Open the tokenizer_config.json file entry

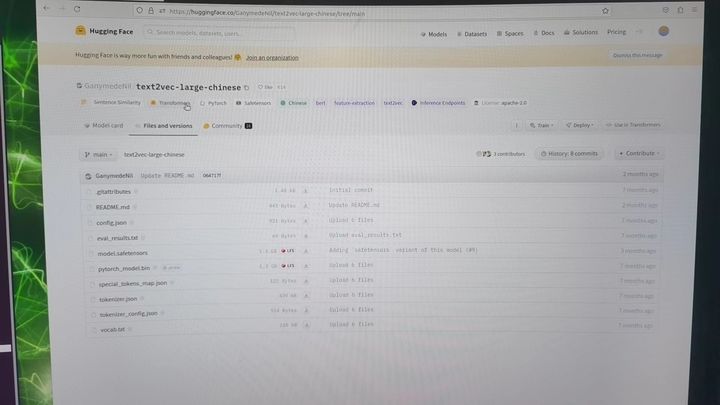(129, 314)
